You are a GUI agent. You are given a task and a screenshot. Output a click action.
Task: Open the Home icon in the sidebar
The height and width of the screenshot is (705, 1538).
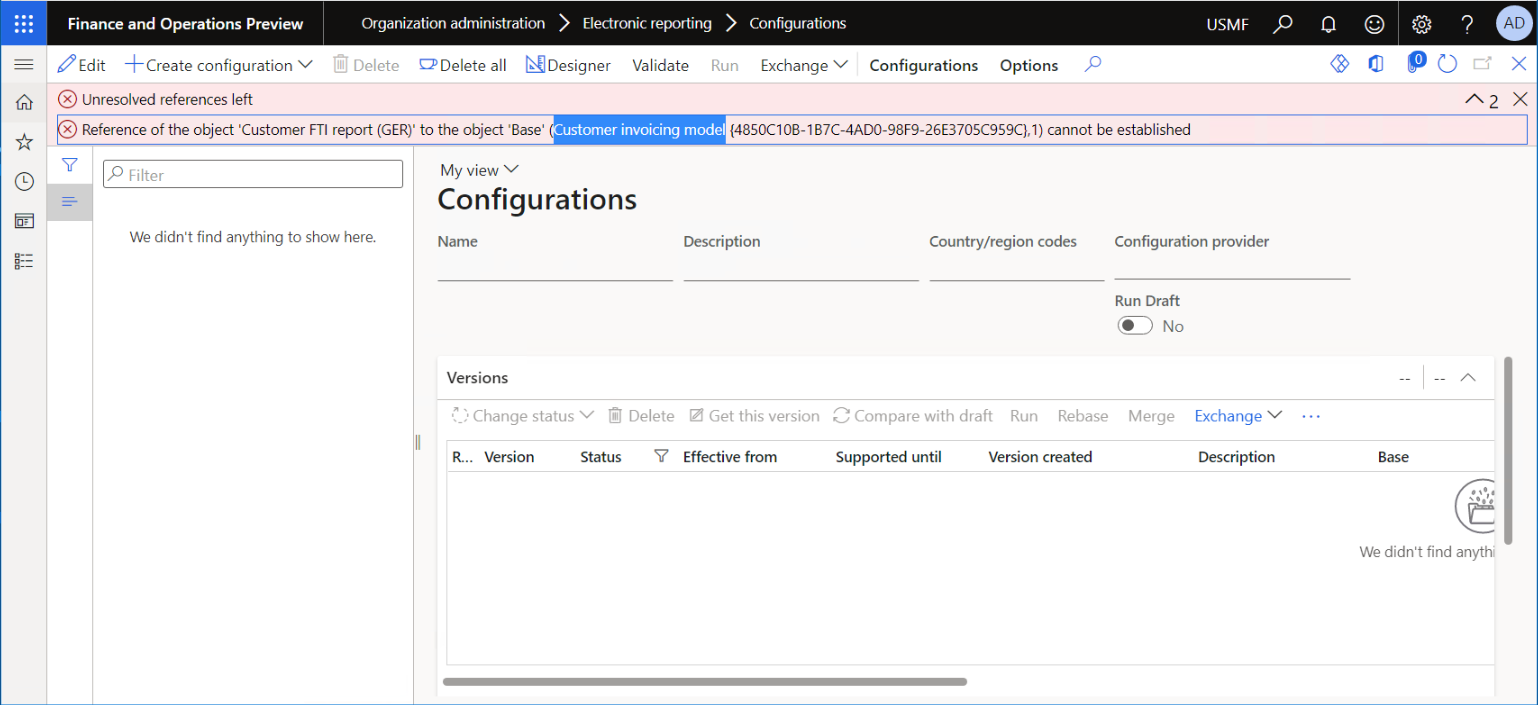[25, 101]
